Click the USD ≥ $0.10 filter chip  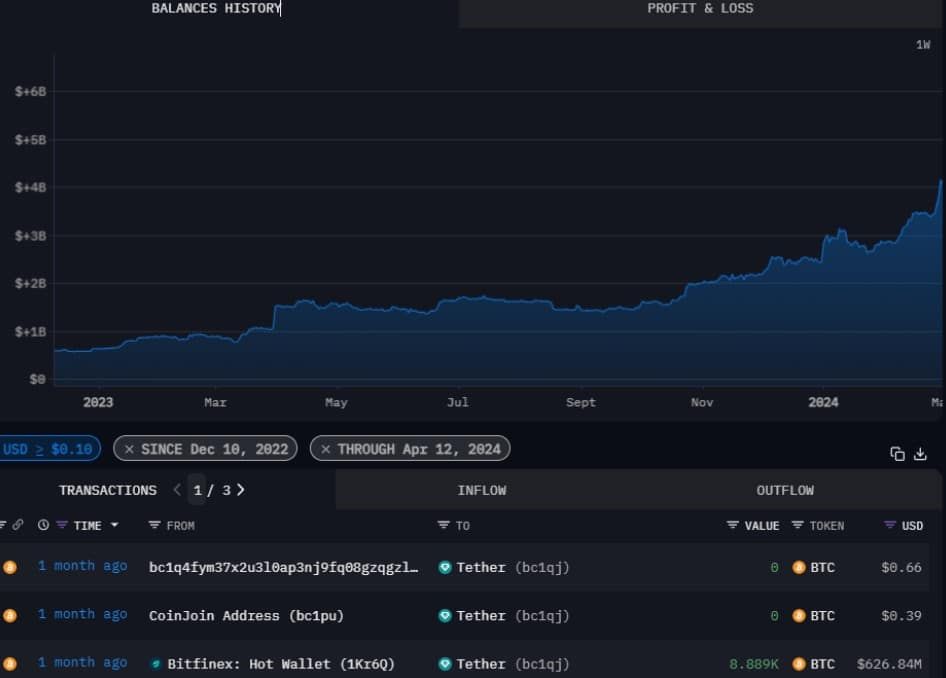(x=48, y=449)
